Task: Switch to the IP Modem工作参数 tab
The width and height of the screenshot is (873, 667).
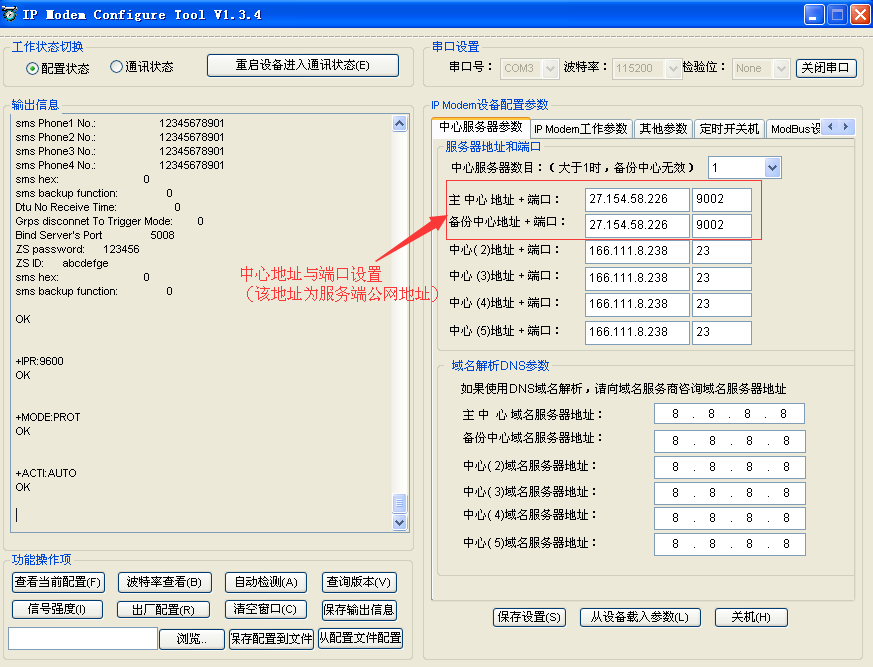Action: 580,129
